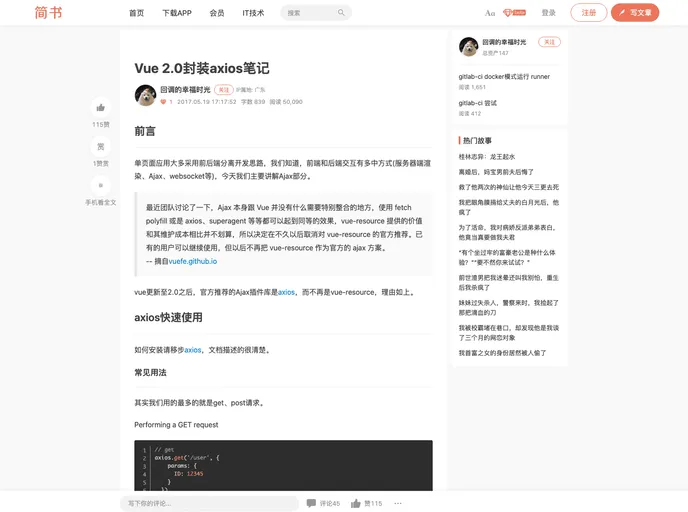Viewport: 688px width, 512px height.
Task: Open author avatar under article title
Action: tap(145, 95)
